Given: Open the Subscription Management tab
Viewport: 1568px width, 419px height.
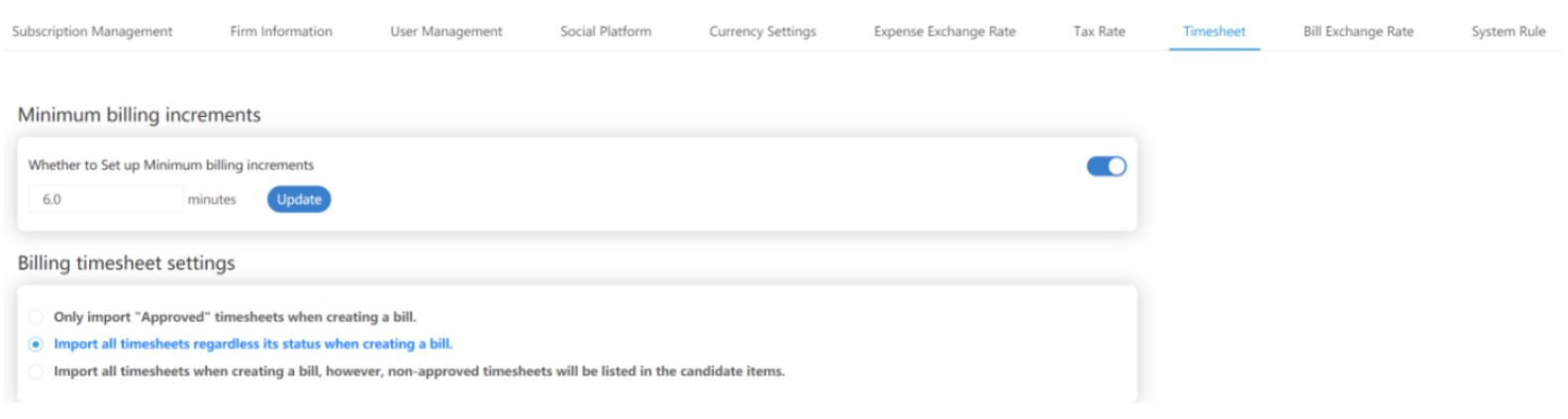Looking at the screenshot, I should pyautogui.click(x=92, y=32).
